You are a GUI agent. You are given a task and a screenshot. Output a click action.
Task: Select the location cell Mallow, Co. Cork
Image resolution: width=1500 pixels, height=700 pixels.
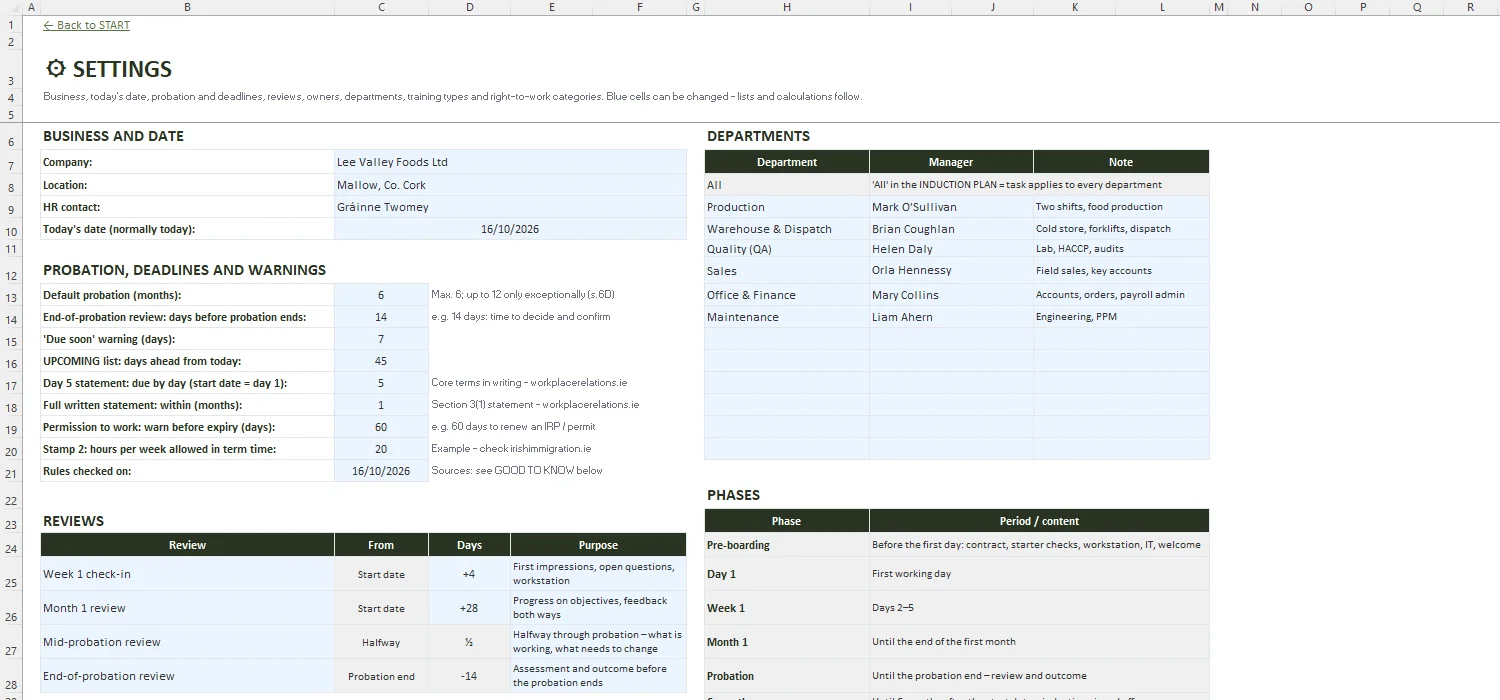click(510, 185)
